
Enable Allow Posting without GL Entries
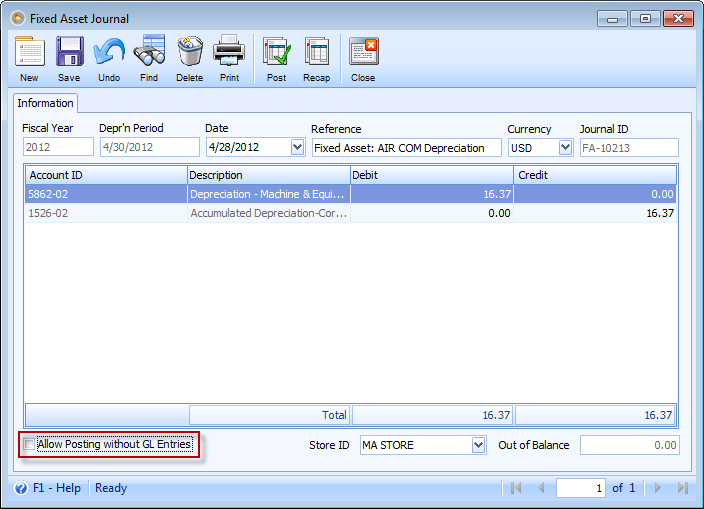coord(29,444)
